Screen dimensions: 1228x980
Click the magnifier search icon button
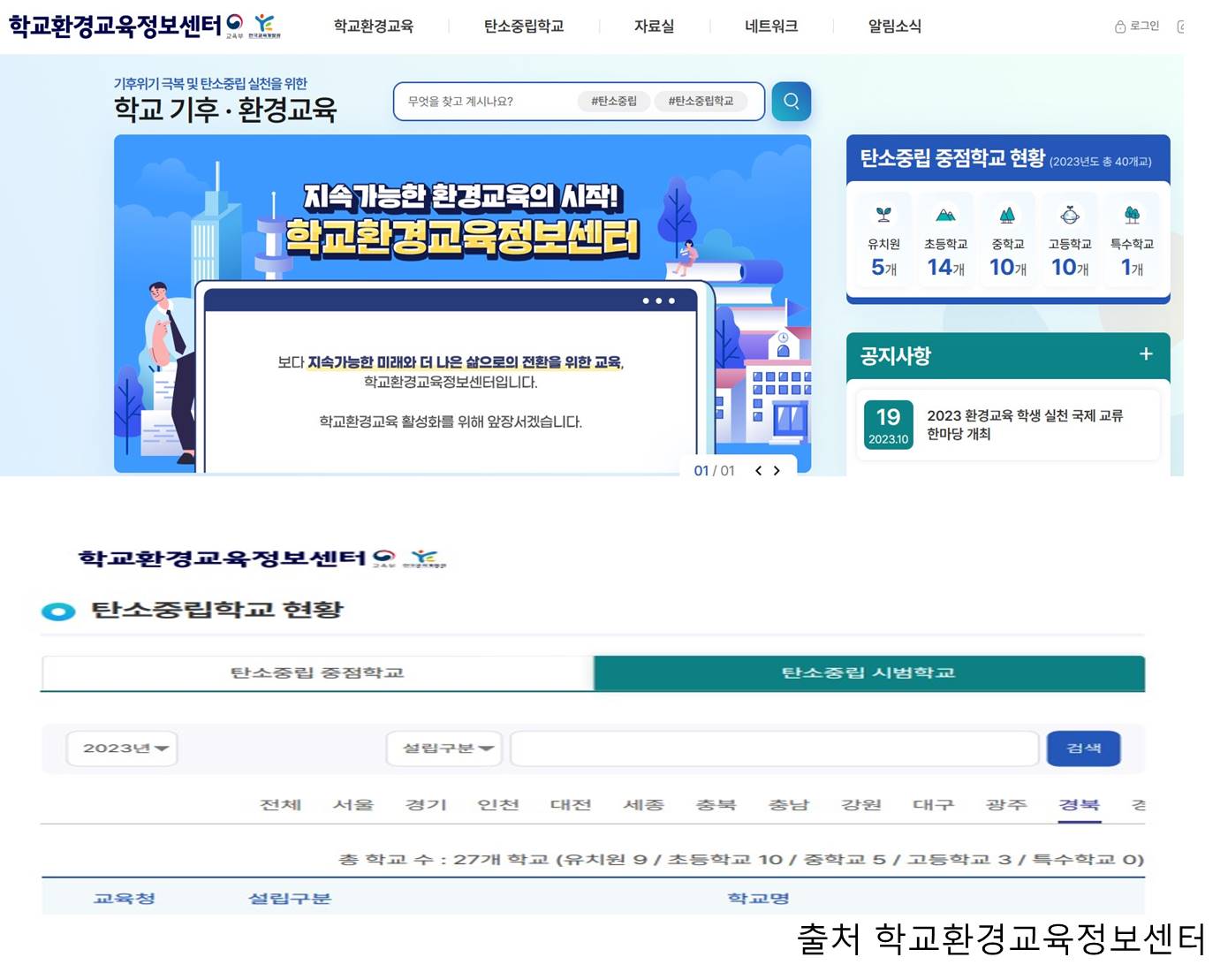(x=791, y=102)
